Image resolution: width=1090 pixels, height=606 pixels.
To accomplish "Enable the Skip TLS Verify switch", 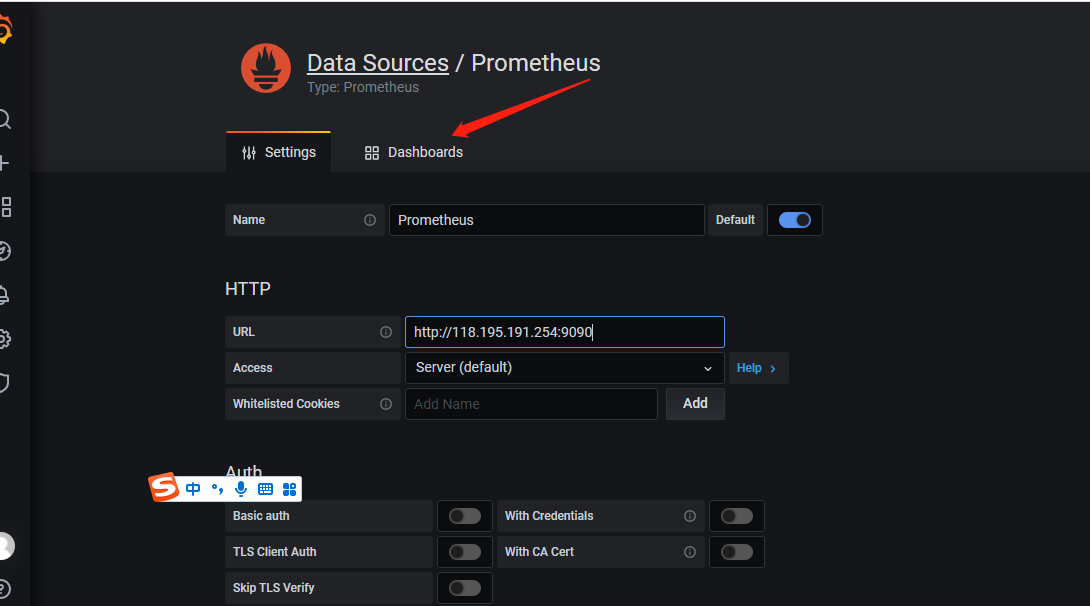I will 464,588.
